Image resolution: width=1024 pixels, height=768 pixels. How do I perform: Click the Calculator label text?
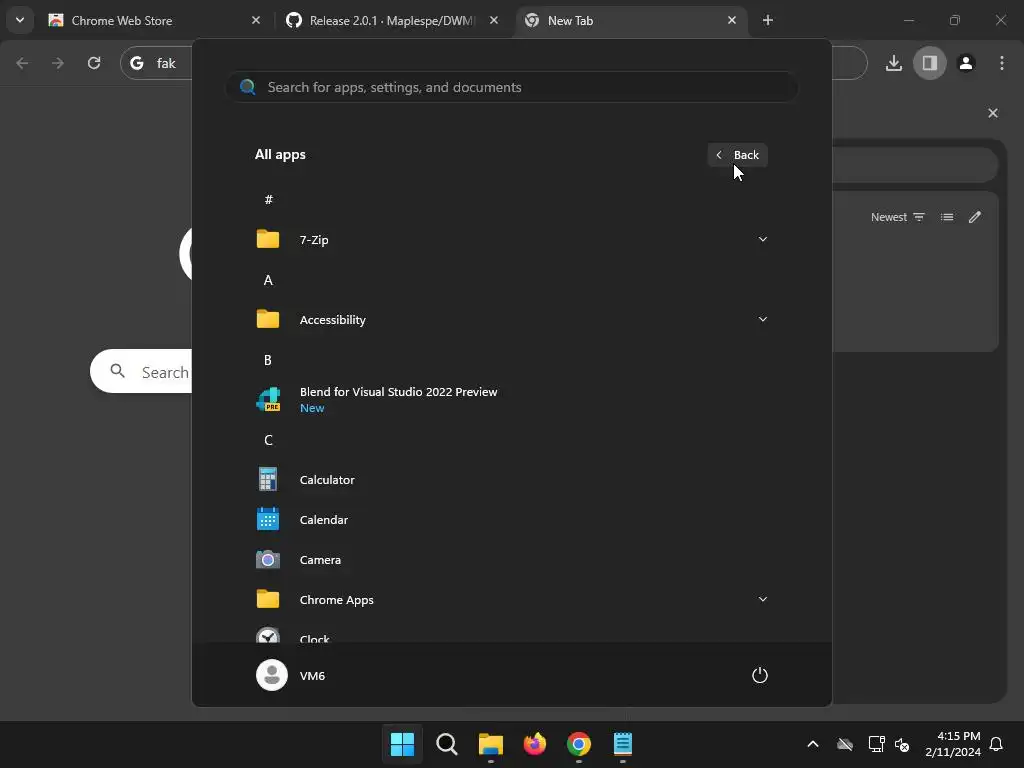[x=327, y=479]
